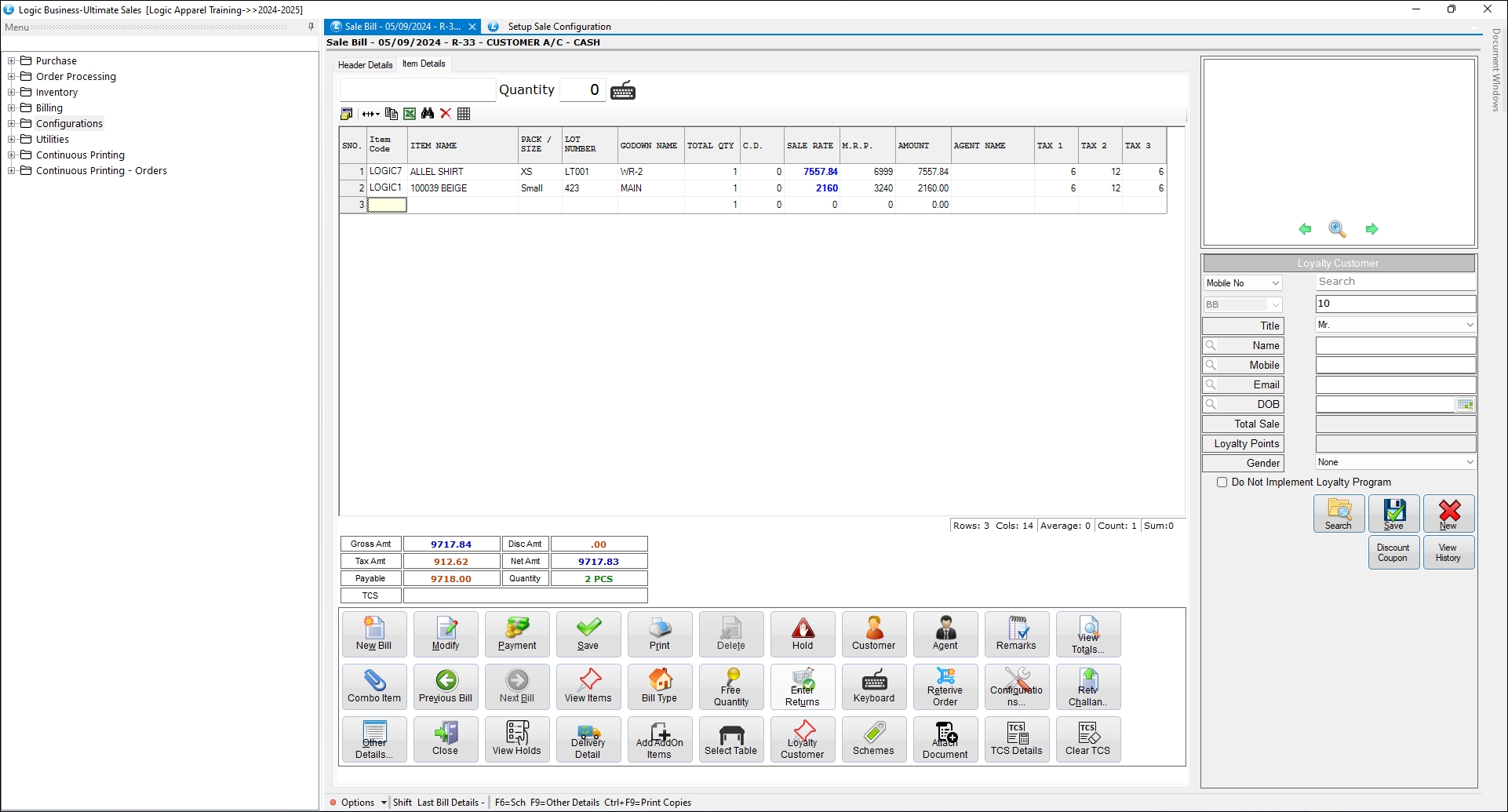Click the binoculars find icon in grid toolbar
Image resolution: width=1508 pixels, height=812 pixels.
[x=428, y=114]
